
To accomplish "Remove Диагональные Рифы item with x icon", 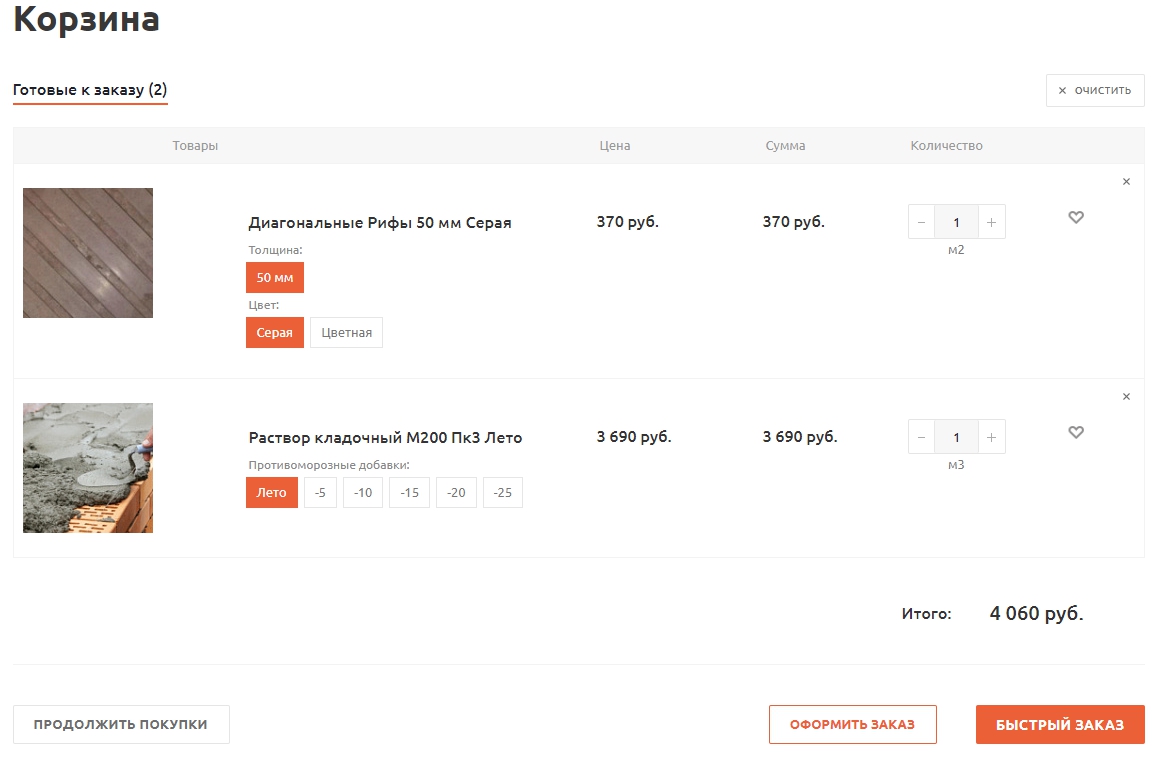I will [1126, 182].
